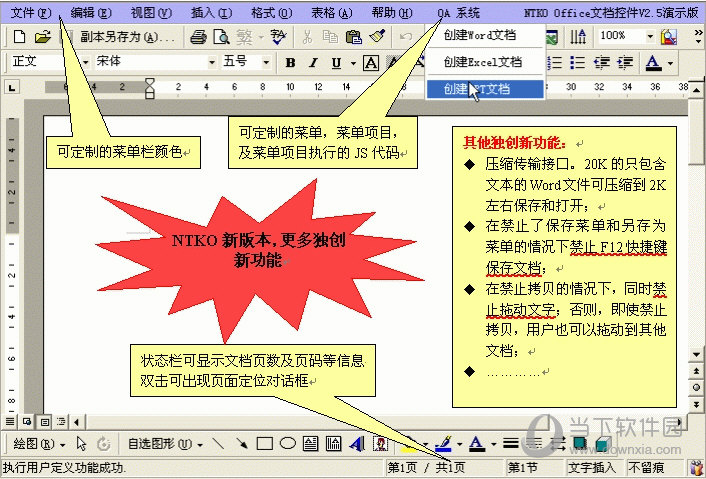Open the 表格(A) menu
The height and width of the screenshot is (479, 706).
click(x=332, y=13)
